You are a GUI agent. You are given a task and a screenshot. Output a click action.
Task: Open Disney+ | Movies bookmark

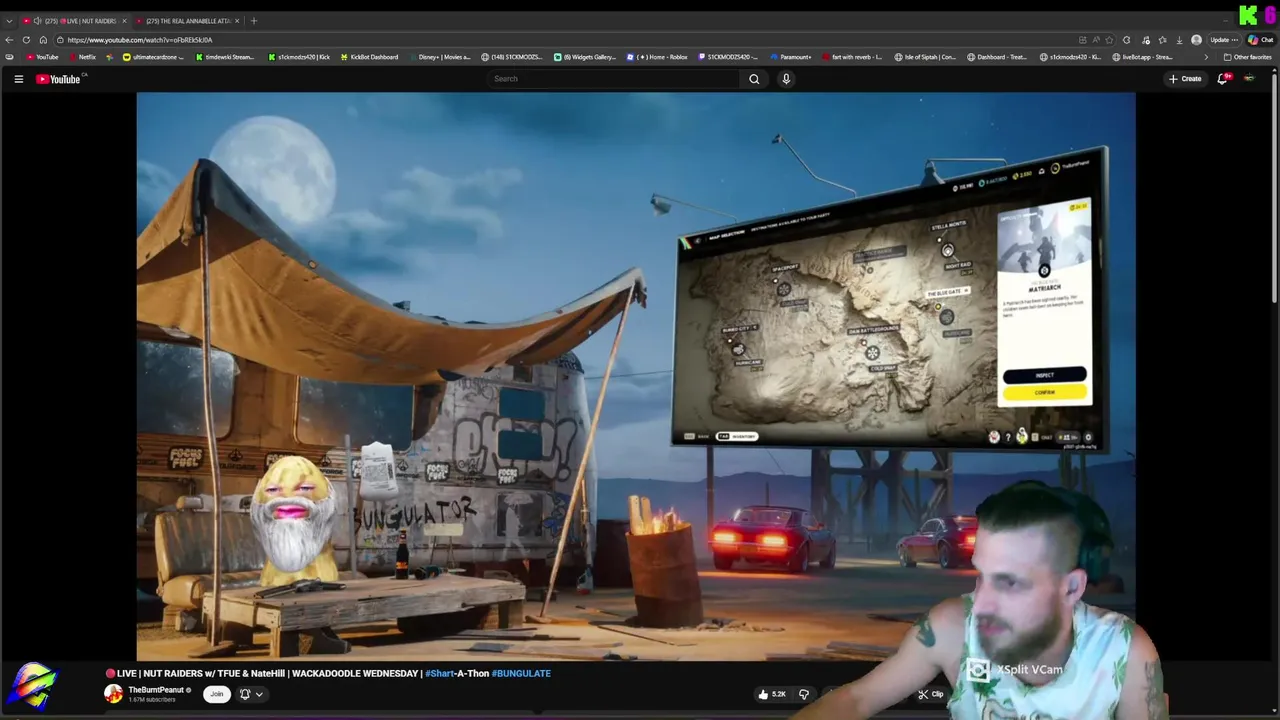coord(440,57)
